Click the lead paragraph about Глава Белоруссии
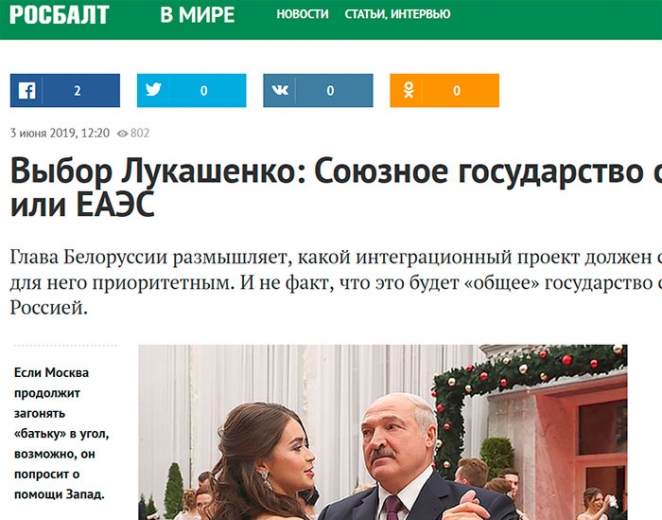662x520 pixels. [x=336, y=282]
